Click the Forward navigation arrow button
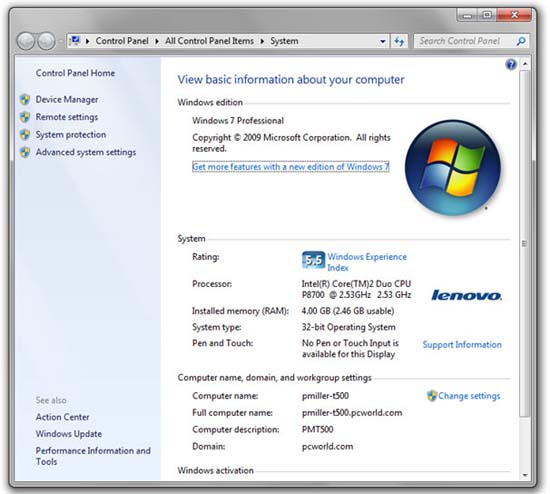The width and height of the screenshot is (550, 494). click(x=46, y=41)
